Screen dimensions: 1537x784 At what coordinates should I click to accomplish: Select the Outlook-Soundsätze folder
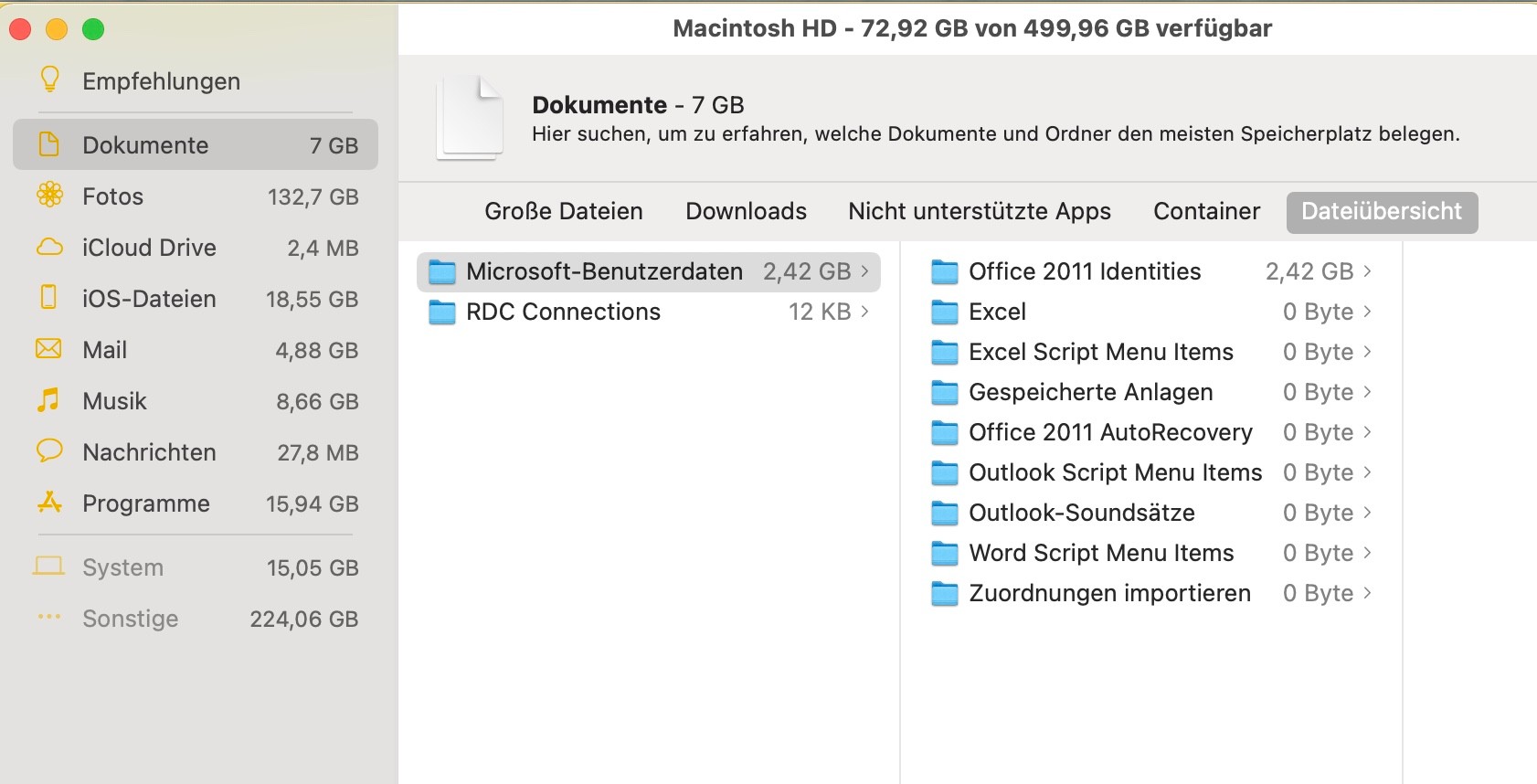pyautogui.click(x=1081, y=513)
